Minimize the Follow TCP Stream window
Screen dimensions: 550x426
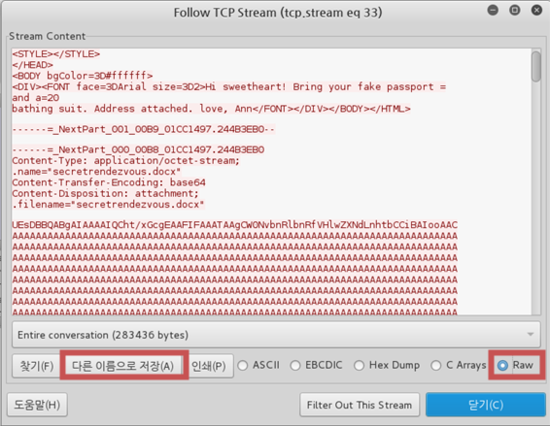coord(493,10)
